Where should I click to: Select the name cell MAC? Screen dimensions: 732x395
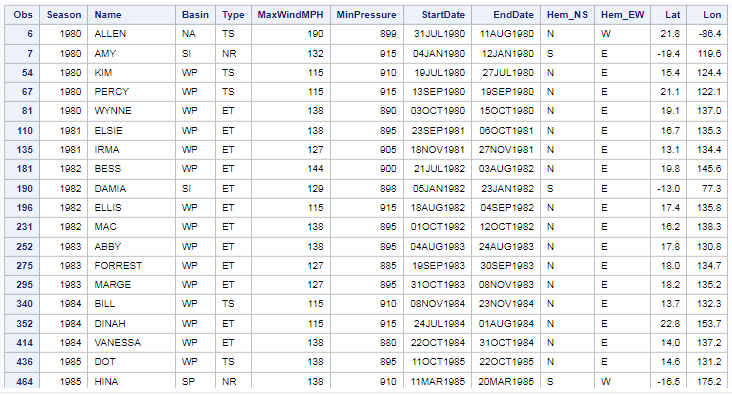(132, 227)
